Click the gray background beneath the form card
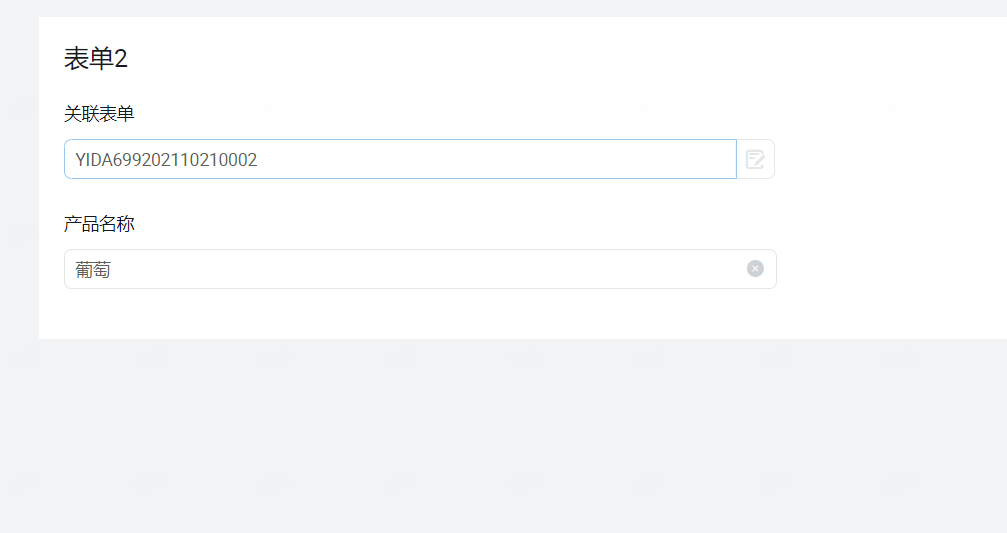 click(x=504, y=437)
